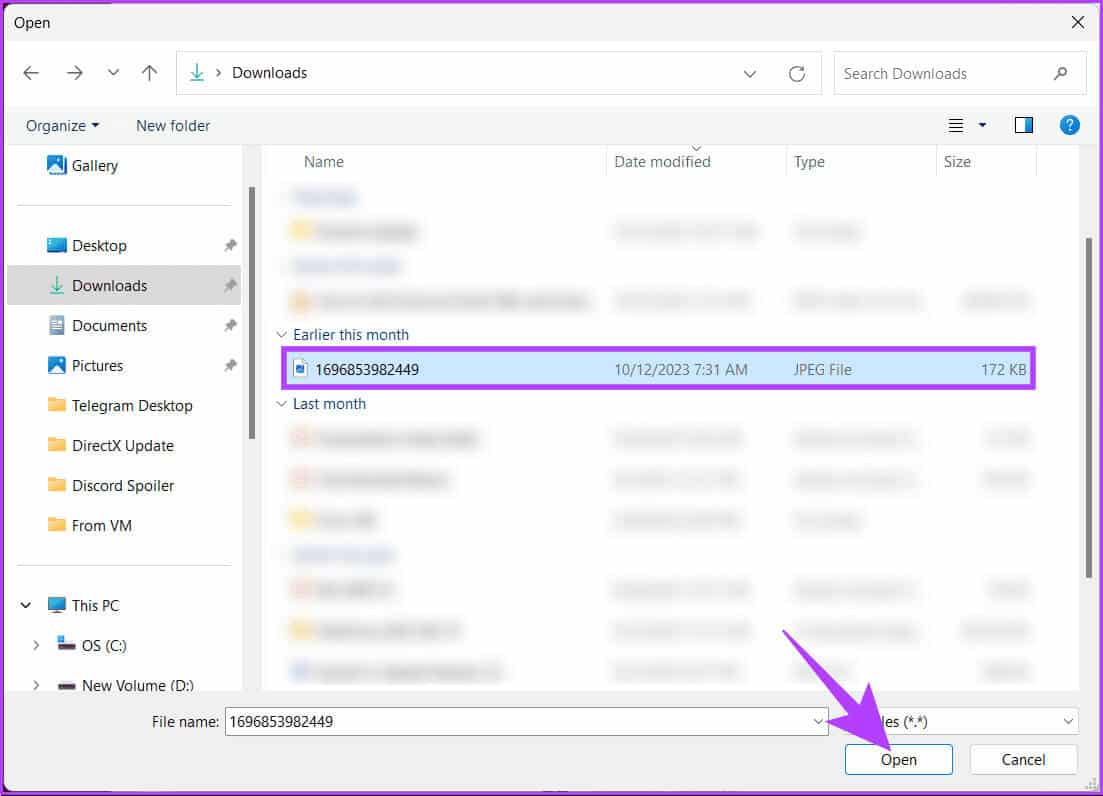This screenshot has height=796, width=1103.
Task: Click the pin icon next to Downloads
Action: pos(230,285)
